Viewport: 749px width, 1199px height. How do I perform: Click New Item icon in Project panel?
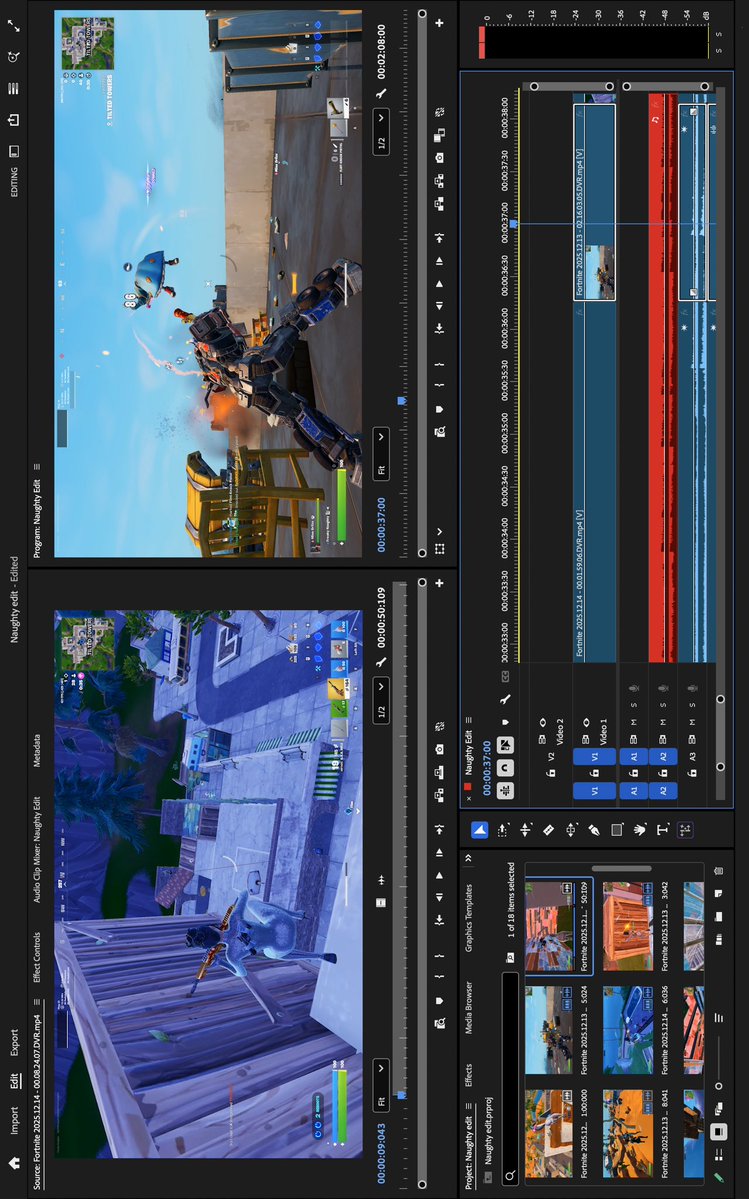[x=718, y=893]
